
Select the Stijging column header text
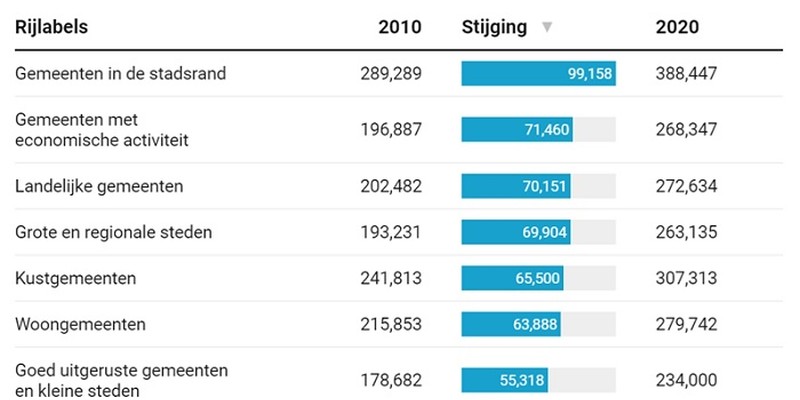494,27
